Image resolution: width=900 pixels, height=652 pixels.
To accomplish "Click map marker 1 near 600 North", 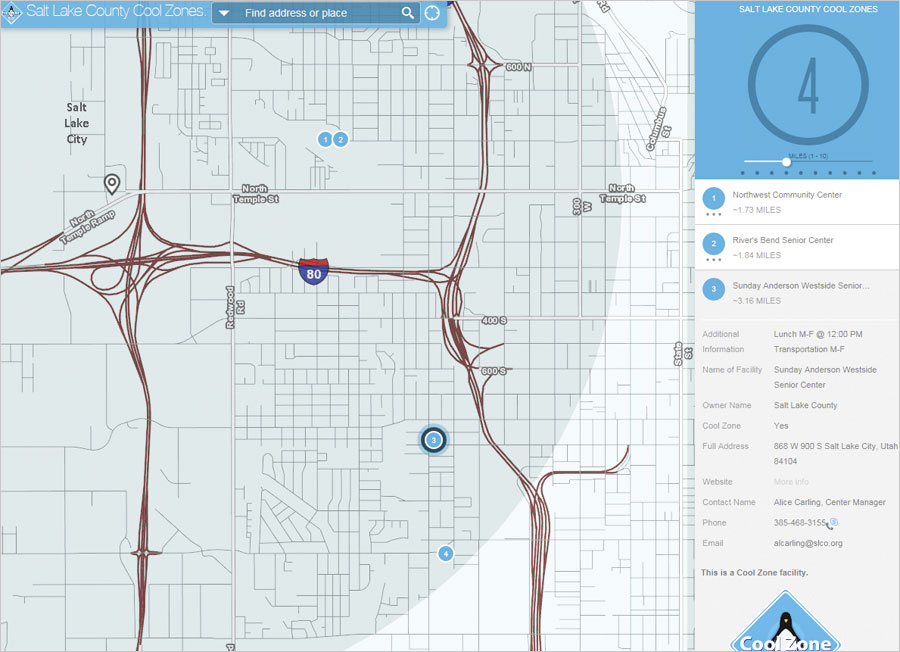I will pos(323,139).
